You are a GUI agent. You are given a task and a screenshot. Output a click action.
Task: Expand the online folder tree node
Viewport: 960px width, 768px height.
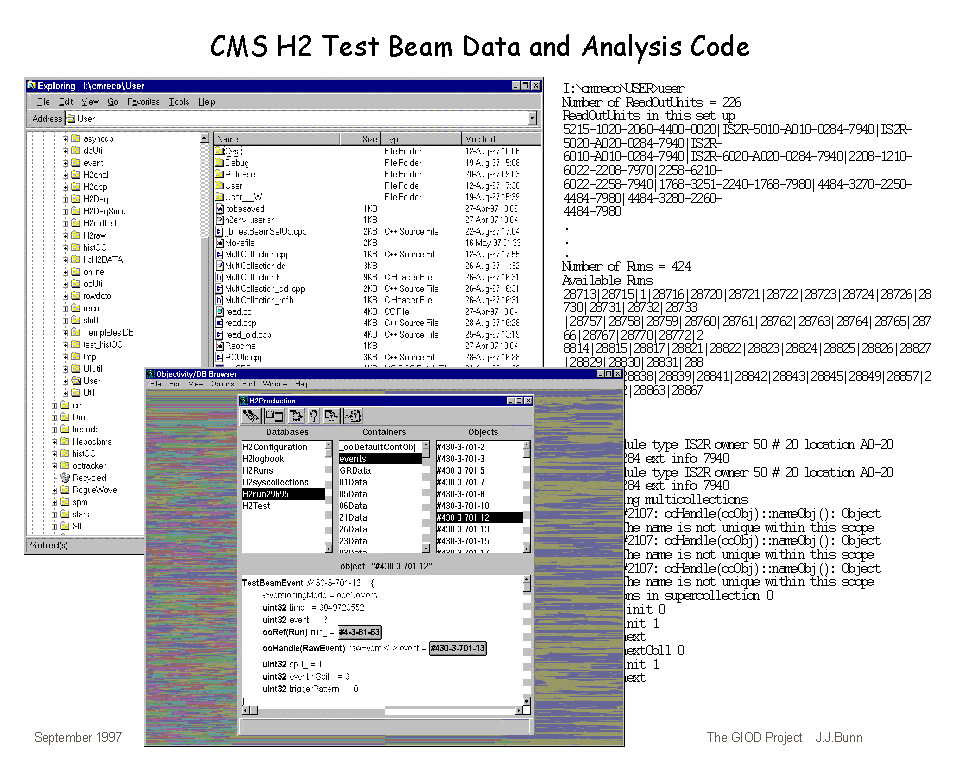(66, 271)
